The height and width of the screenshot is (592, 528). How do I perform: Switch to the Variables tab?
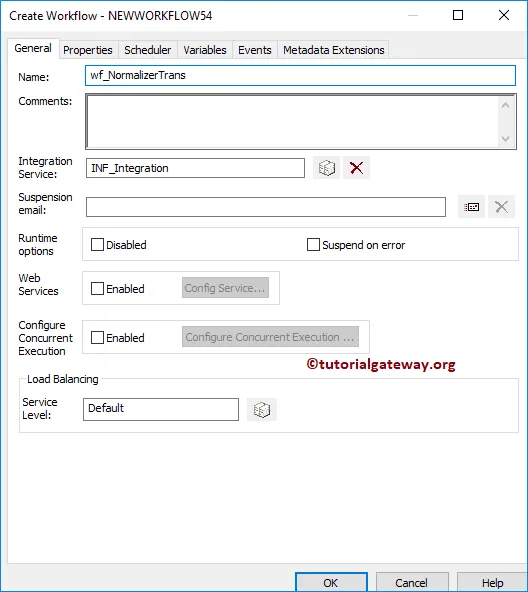205,50
